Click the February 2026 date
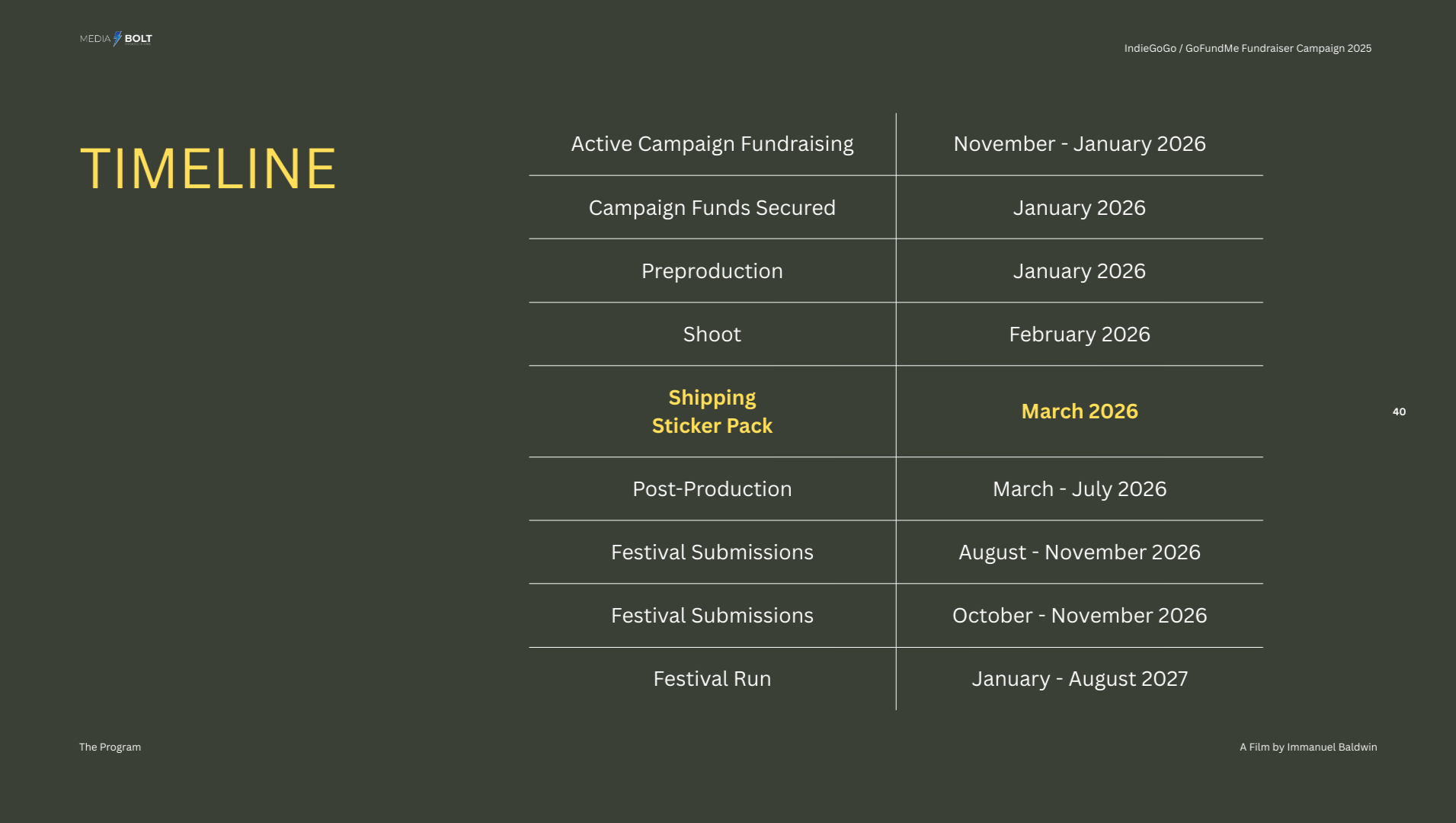This screenshot has height=823, width=1456. point(1079,335)
